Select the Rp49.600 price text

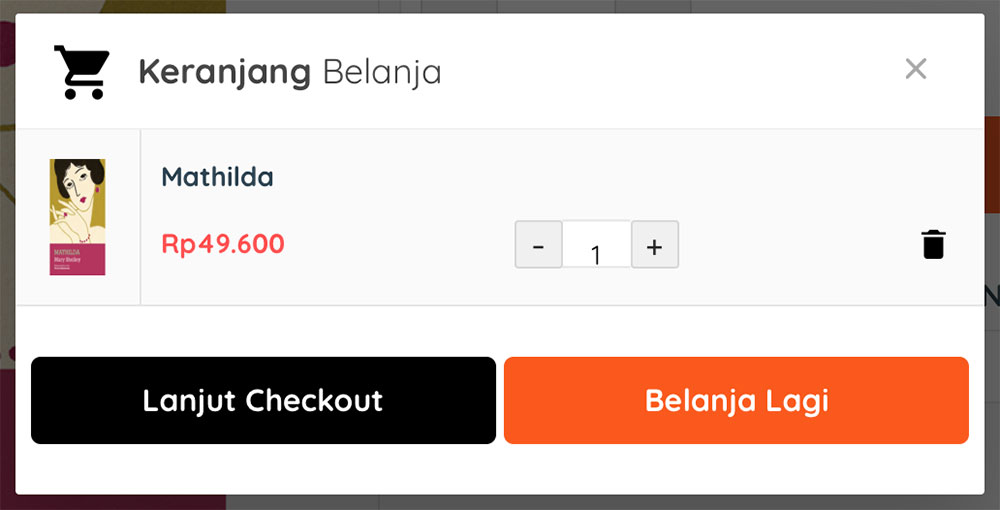pyautogui.click(x=223, y=244)
